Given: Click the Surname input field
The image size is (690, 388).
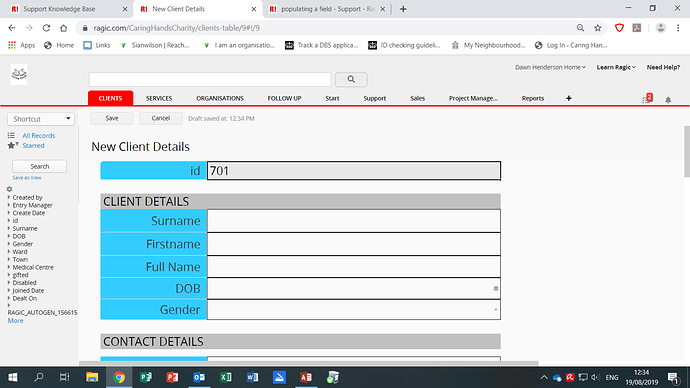Looking at the screenshot, I should pos(353,221).
